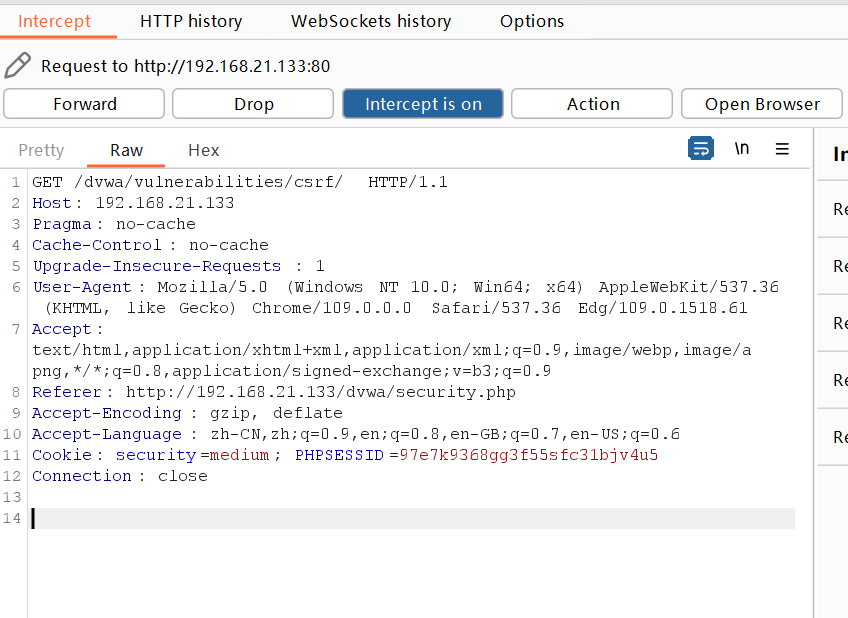
Task: Expand the first Inspector section row
Action: pyautogui.click(x=838, y=209)
